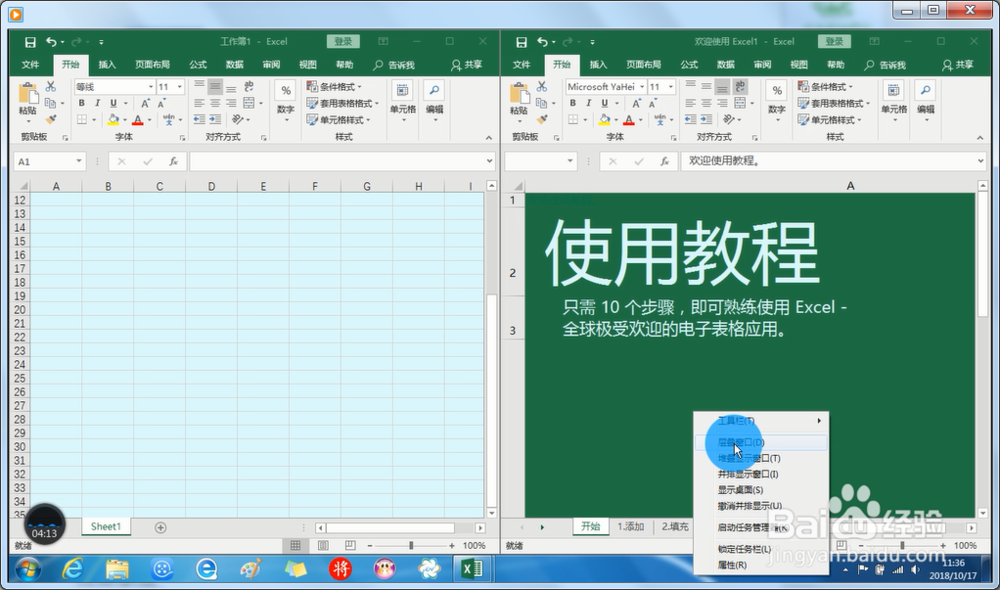This screenshot has width=1000, height=590.
Task: Click the yellow fill color bucket in 工作簿1
Action: point(113,119)
